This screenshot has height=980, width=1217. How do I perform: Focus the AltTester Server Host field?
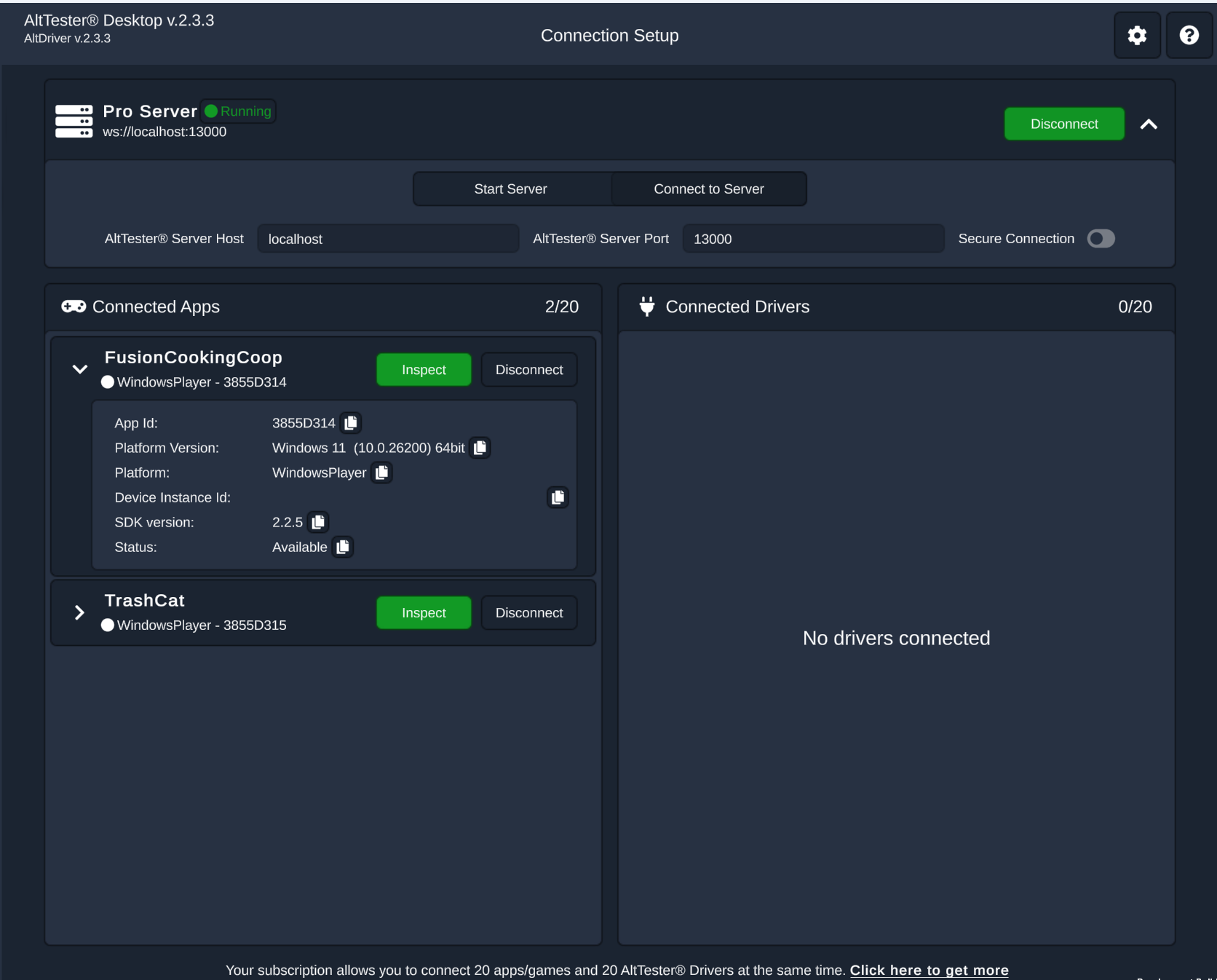[x=388, y=239]
